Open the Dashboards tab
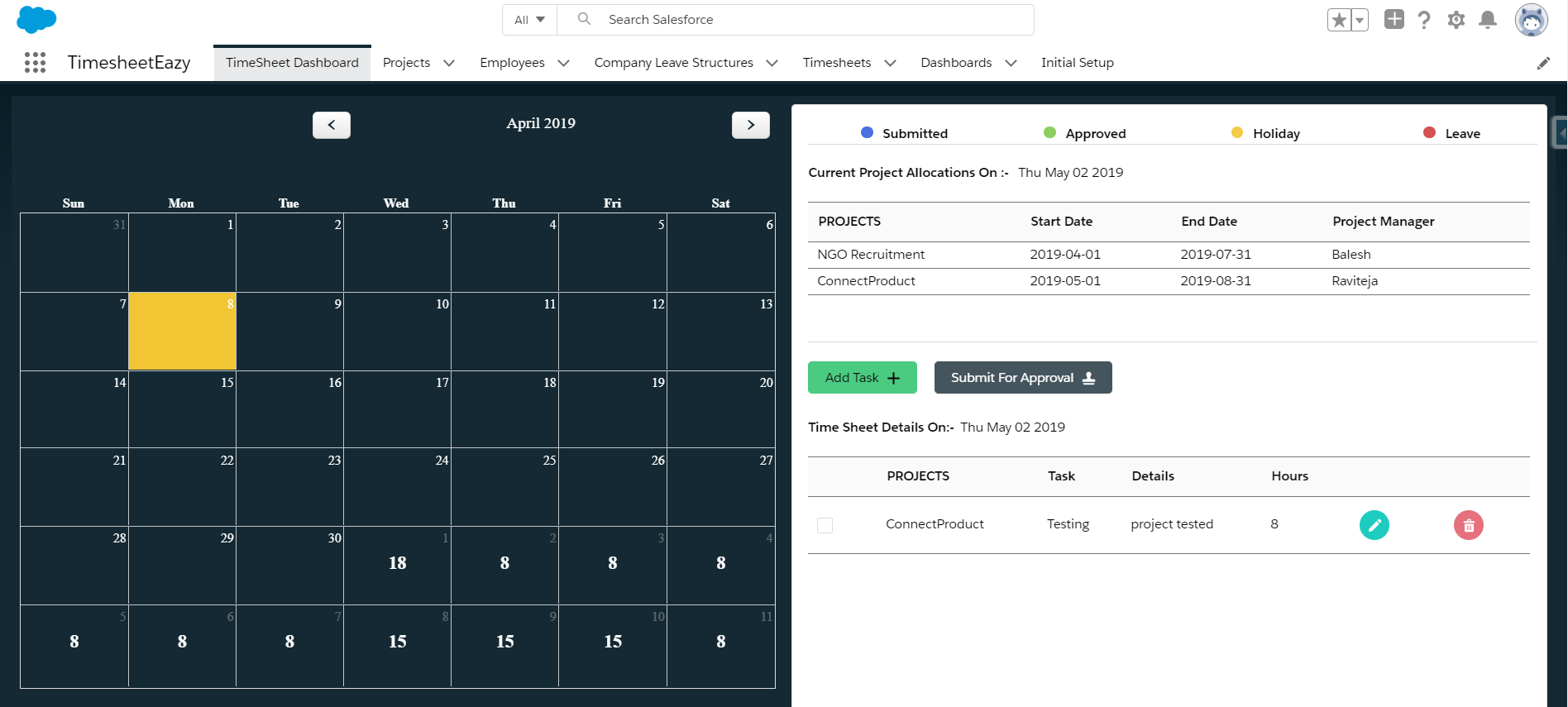 956,63
